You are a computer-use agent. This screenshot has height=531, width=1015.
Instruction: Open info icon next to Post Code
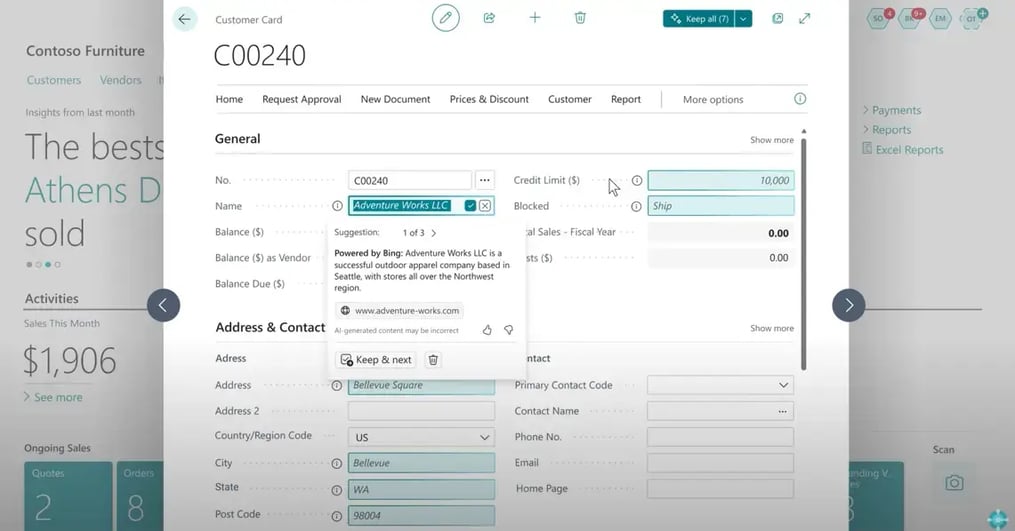[337, 516]
